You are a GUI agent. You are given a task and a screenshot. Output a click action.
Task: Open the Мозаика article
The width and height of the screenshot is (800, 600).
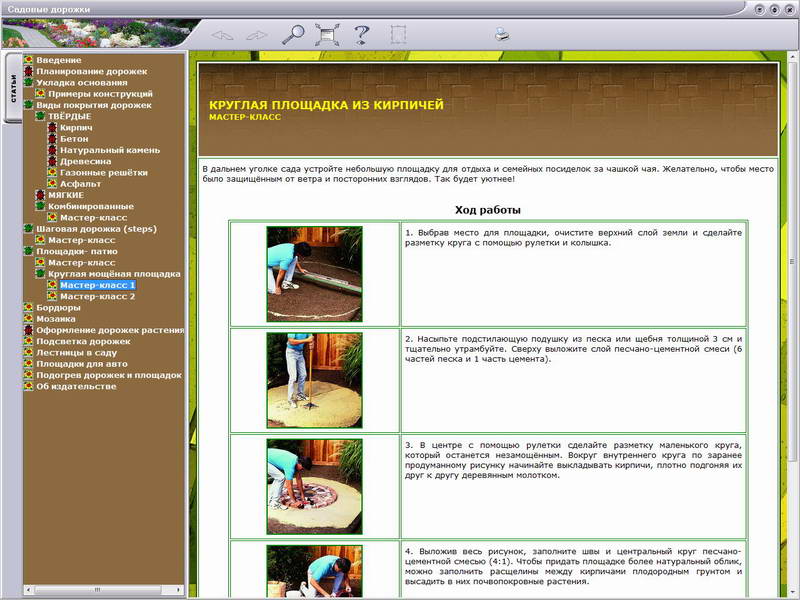(56, 319)
